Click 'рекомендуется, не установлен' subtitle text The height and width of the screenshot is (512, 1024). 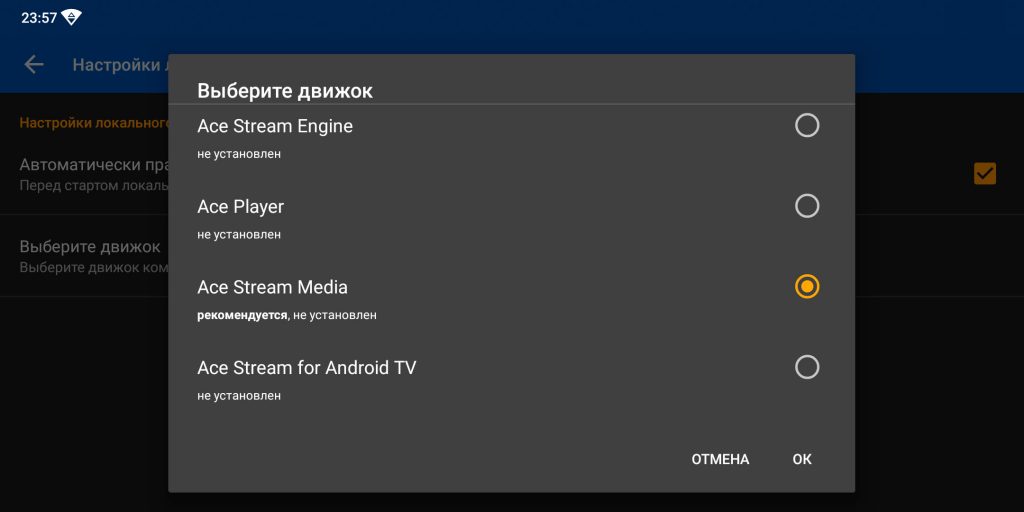[287, 315]
